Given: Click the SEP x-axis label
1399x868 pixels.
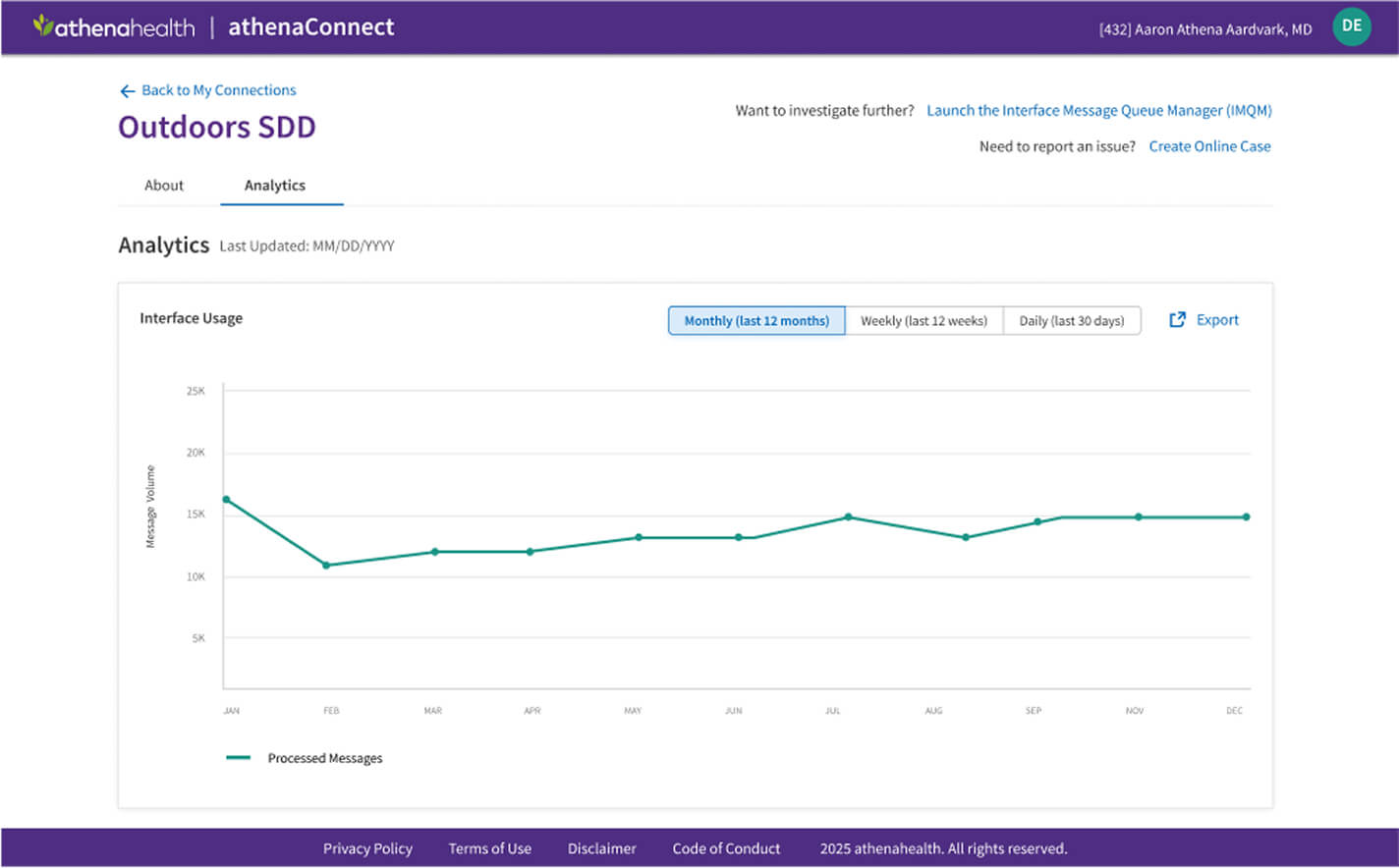Looking at the screenshot, I should [x=1034, y=711].
